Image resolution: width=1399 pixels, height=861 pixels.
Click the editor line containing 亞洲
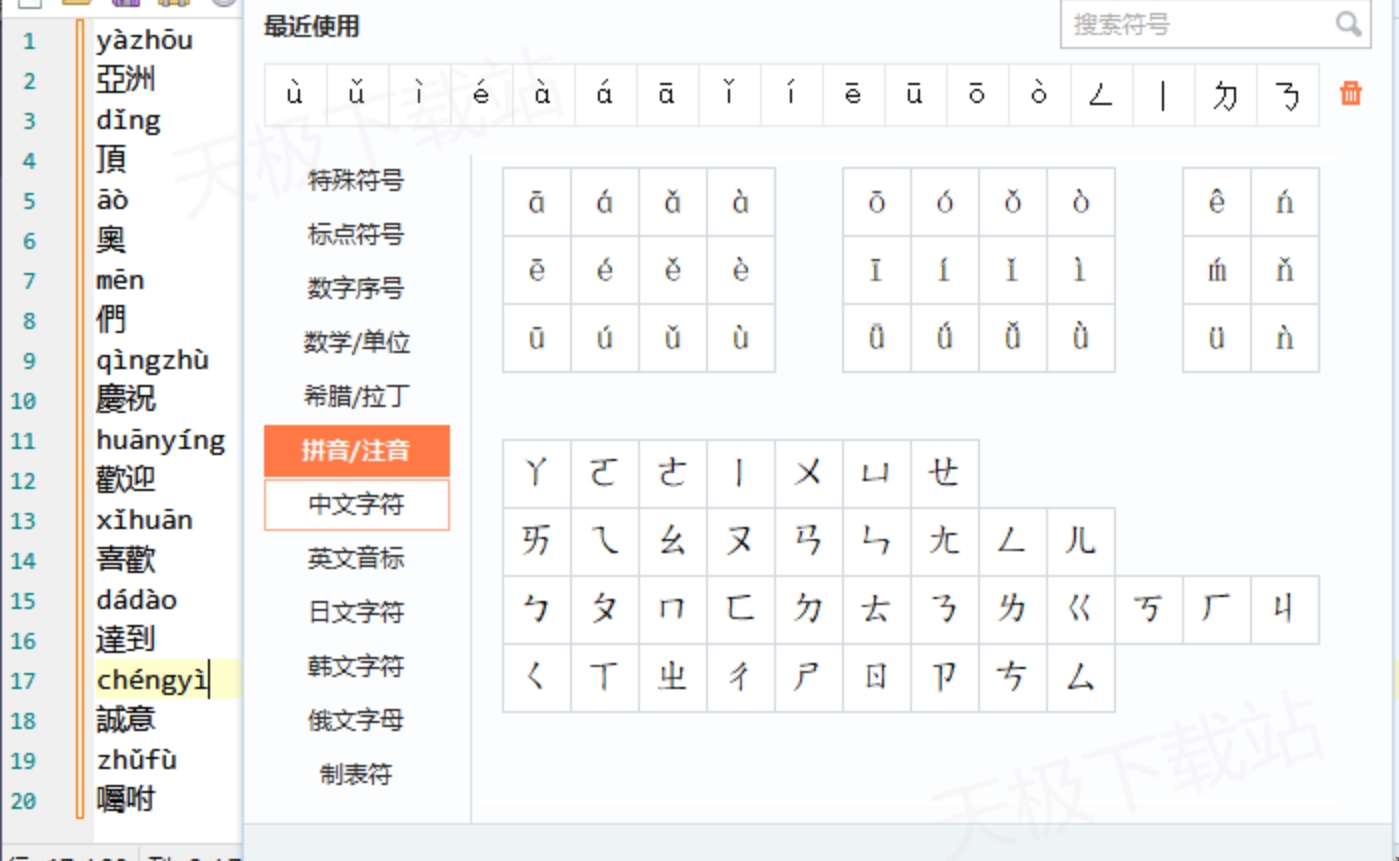pyautogui.click(x=126, y=80)
